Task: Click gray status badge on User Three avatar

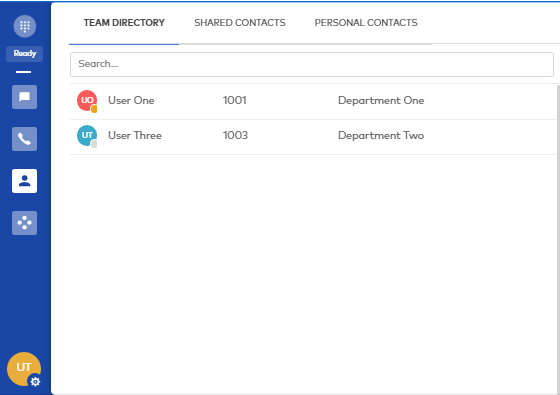Action: pyautogui.click(x=94, y=144)
